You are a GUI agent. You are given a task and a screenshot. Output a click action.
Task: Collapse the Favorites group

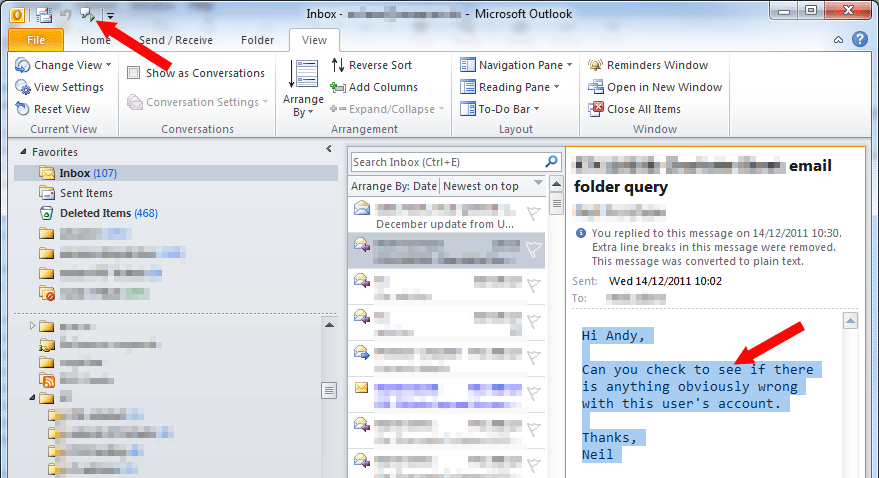tap(24, 151)
